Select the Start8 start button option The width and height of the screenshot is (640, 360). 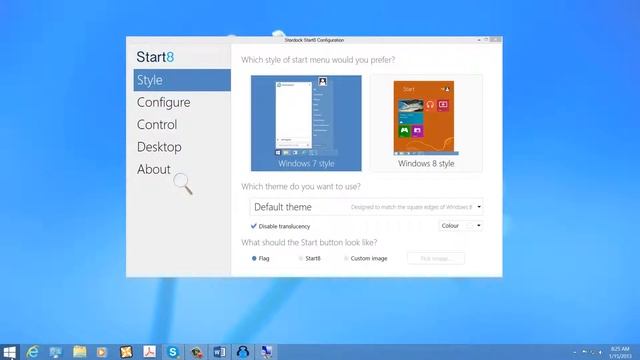tap(301, 258)
